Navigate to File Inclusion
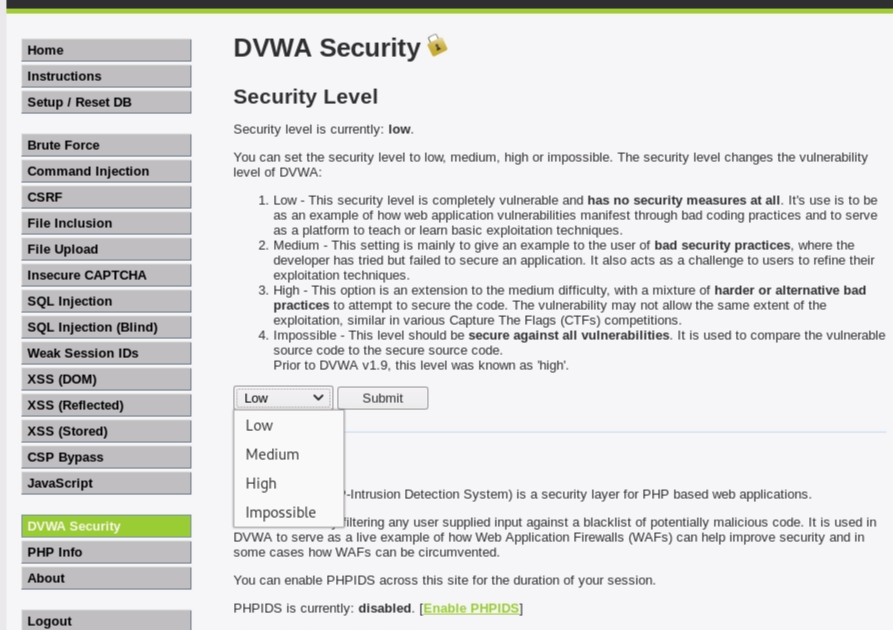 tap(106, 223)
